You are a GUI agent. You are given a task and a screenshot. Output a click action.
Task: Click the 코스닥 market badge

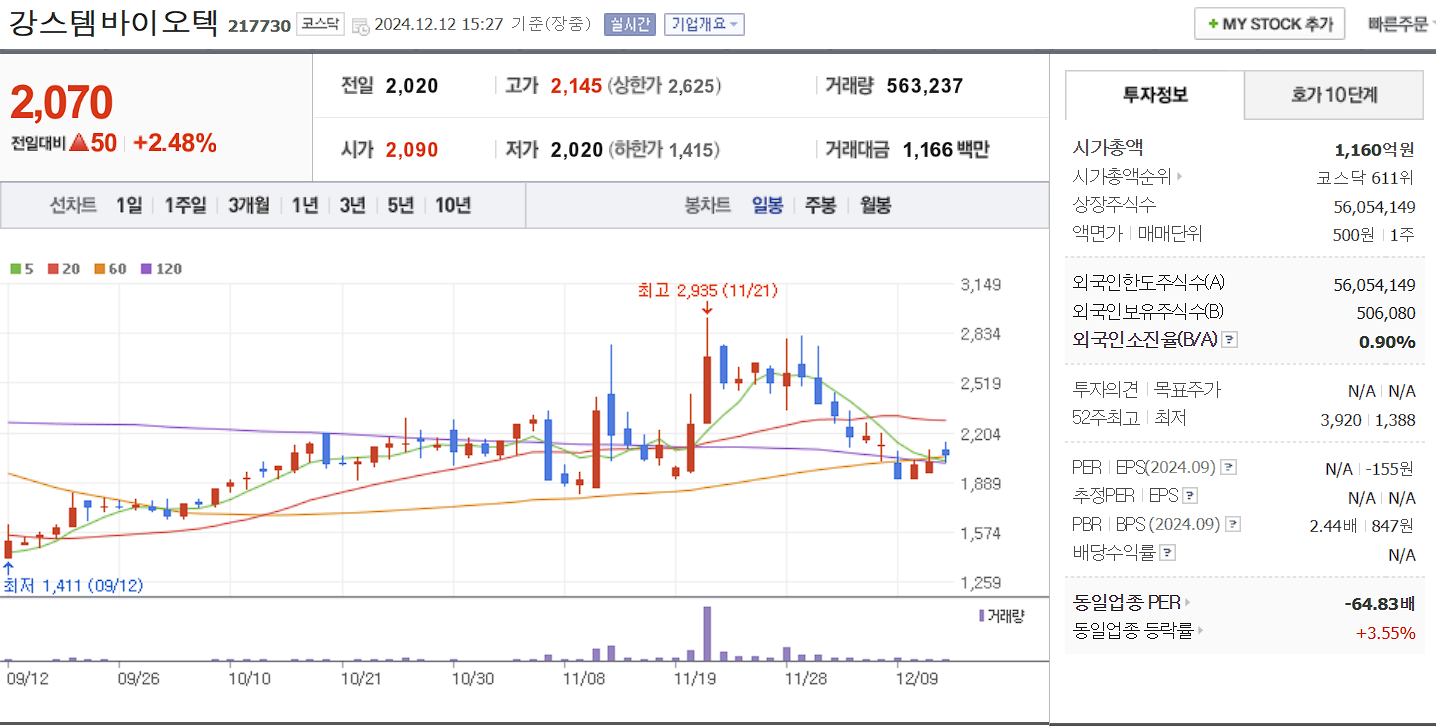click(319, 24)
